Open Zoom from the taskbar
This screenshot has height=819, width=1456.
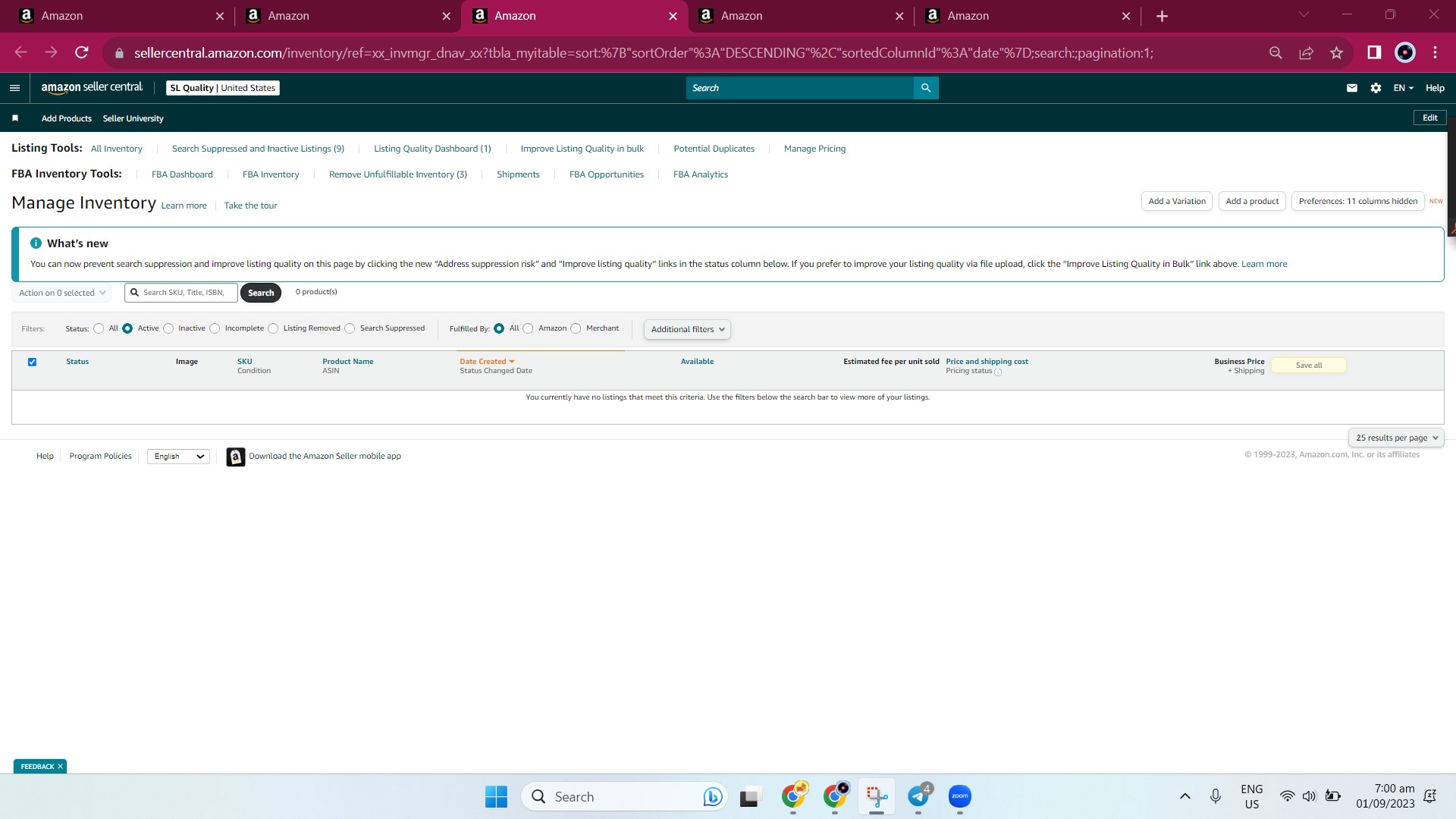[960, 796]
